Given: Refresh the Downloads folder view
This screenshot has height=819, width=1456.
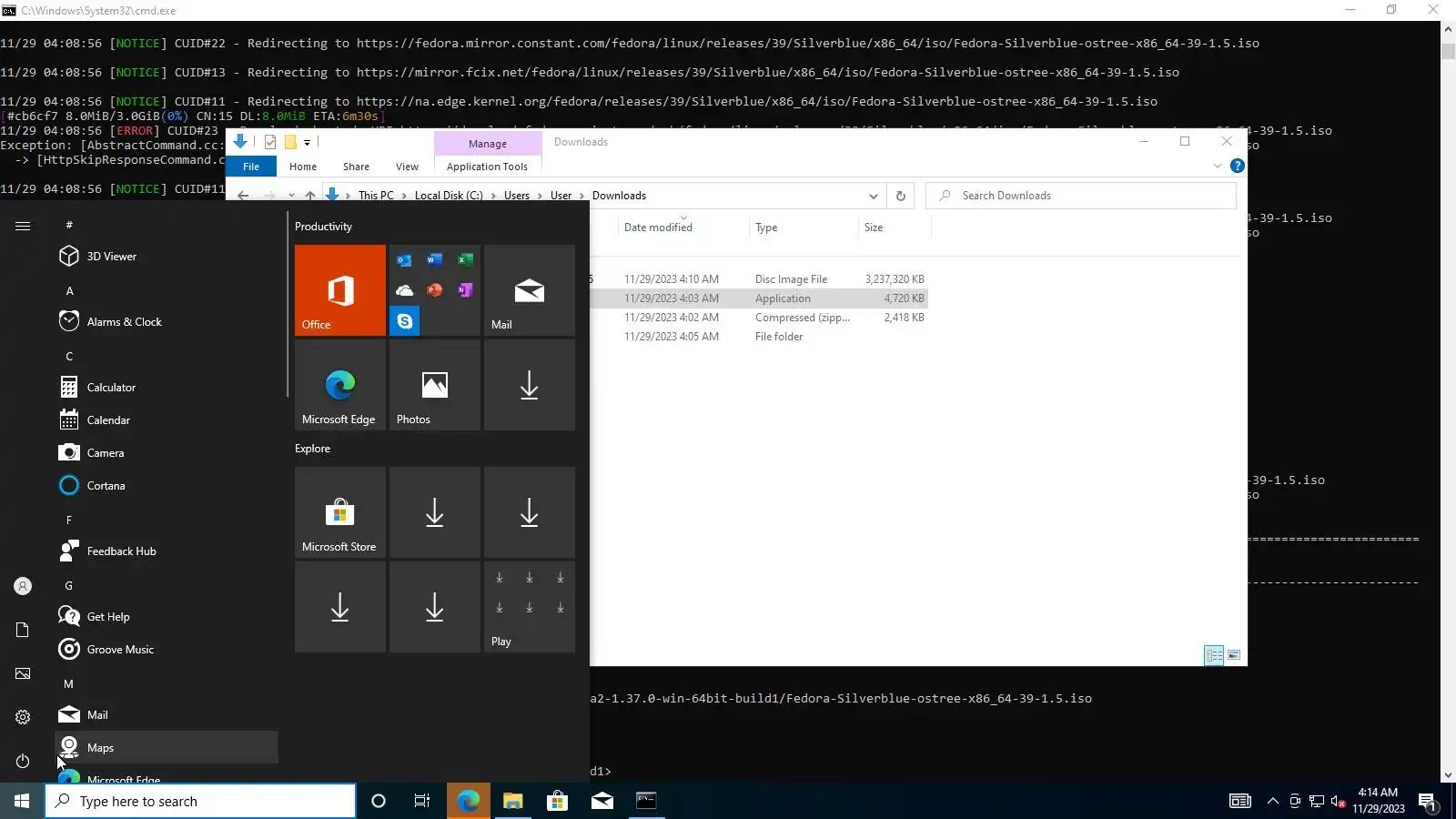Looking at the screenshot, I should tap(900, 196).
